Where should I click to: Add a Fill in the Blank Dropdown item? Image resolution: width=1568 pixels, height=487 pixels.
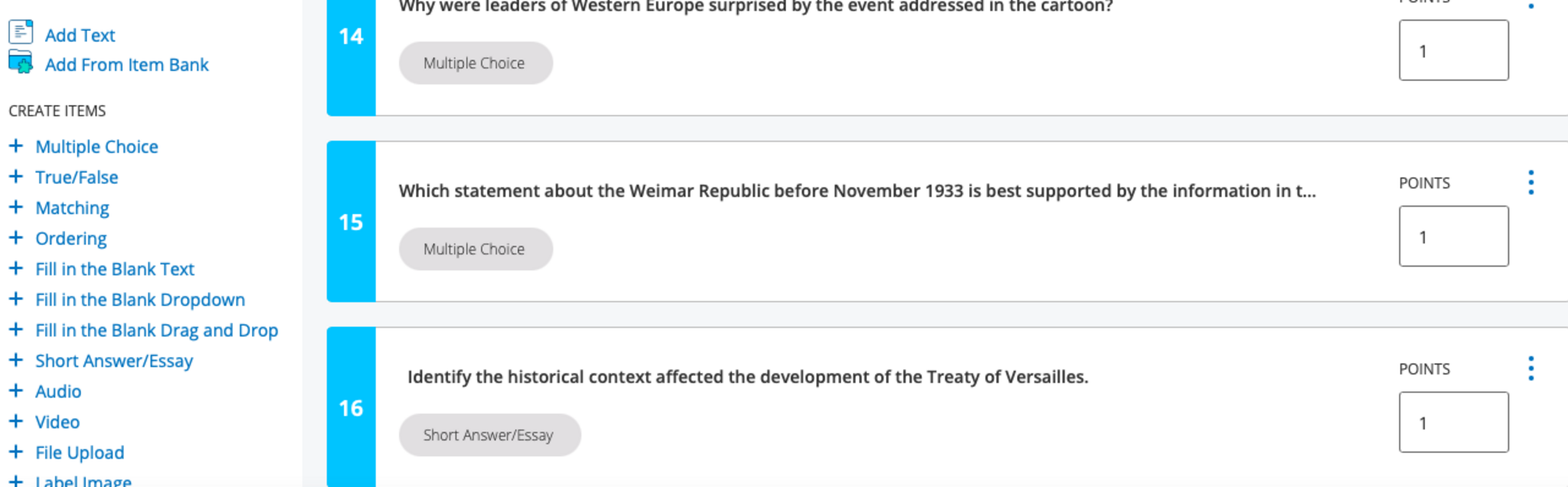coord(139,299)
